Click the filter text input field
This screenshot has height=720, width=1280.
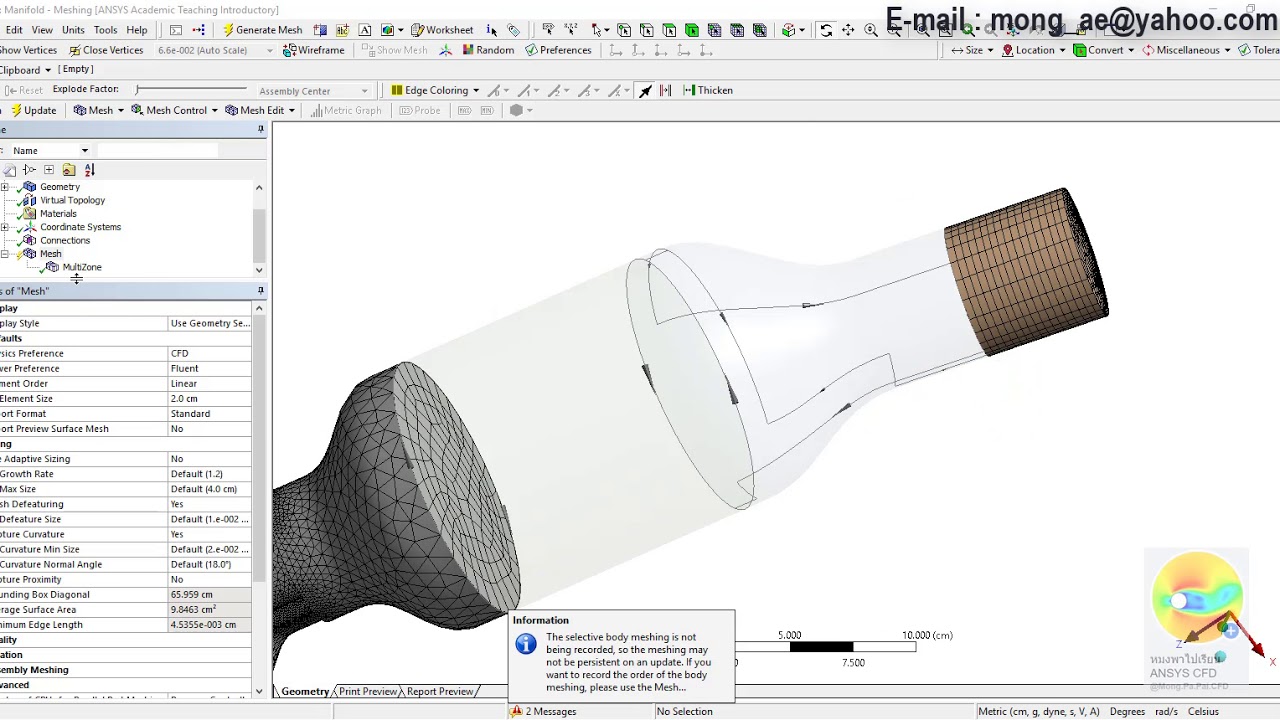[157, 150]
